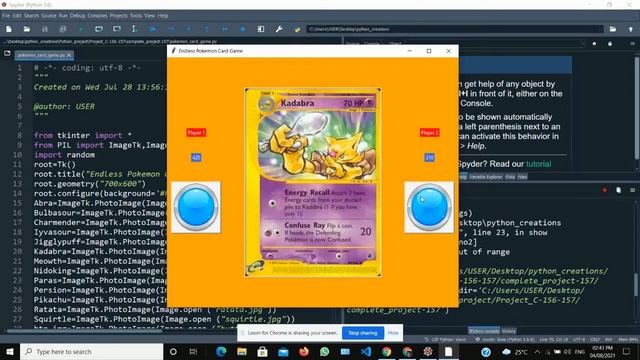Click the Player 1 blue score label
The image size is (640, 360).
point(196,157)
